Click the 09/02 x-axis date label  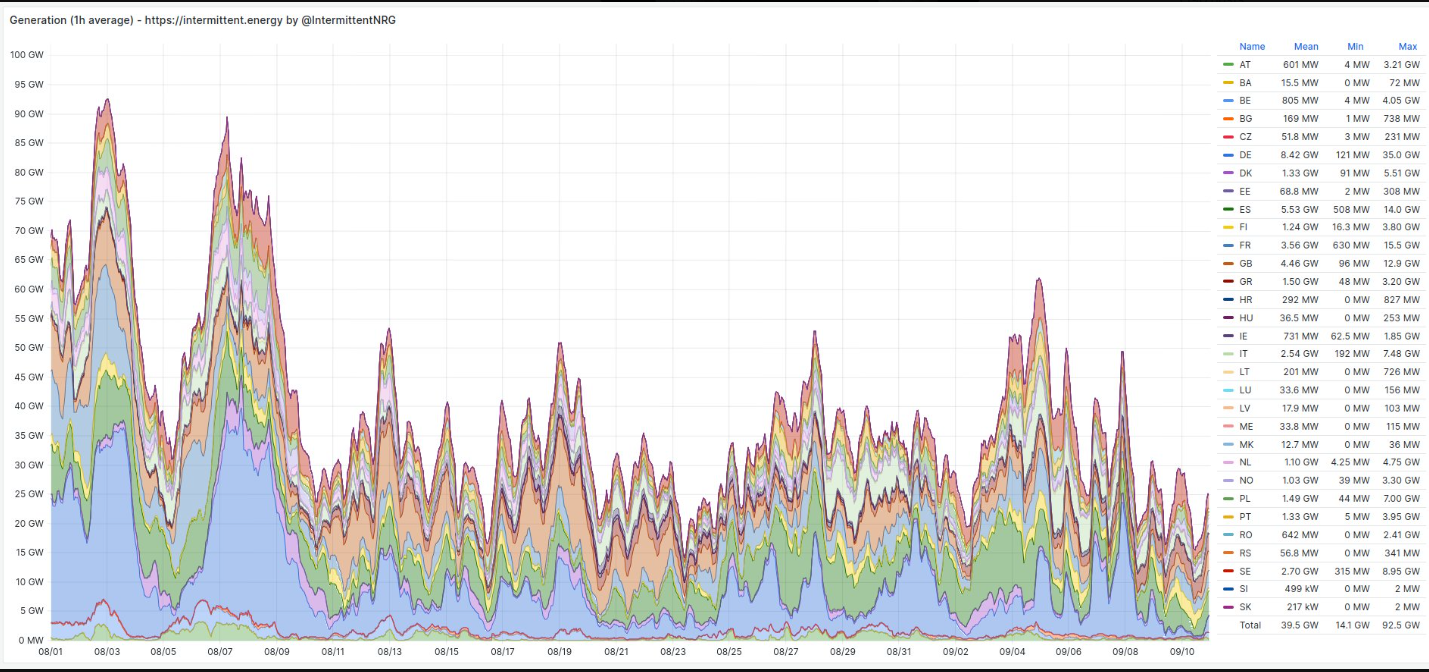click(x=955, y=652)
